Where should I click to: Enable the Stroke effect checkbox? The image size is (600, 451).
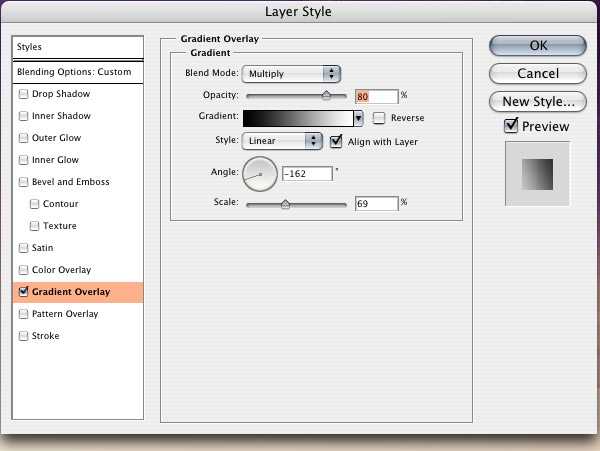(x=22, y=336)
